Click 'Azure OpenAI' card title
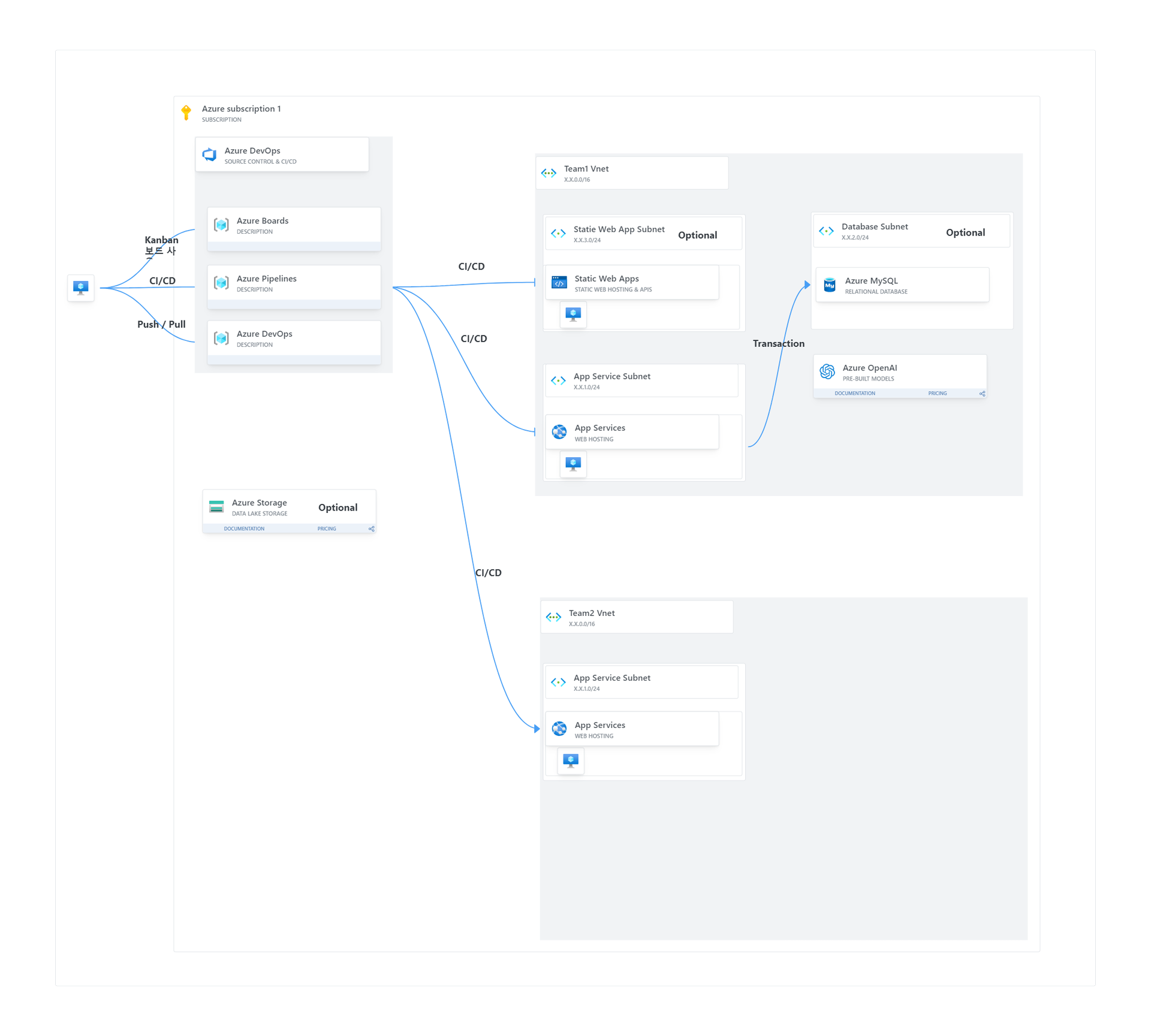1151x1036 pixels. tap(870, 369)
